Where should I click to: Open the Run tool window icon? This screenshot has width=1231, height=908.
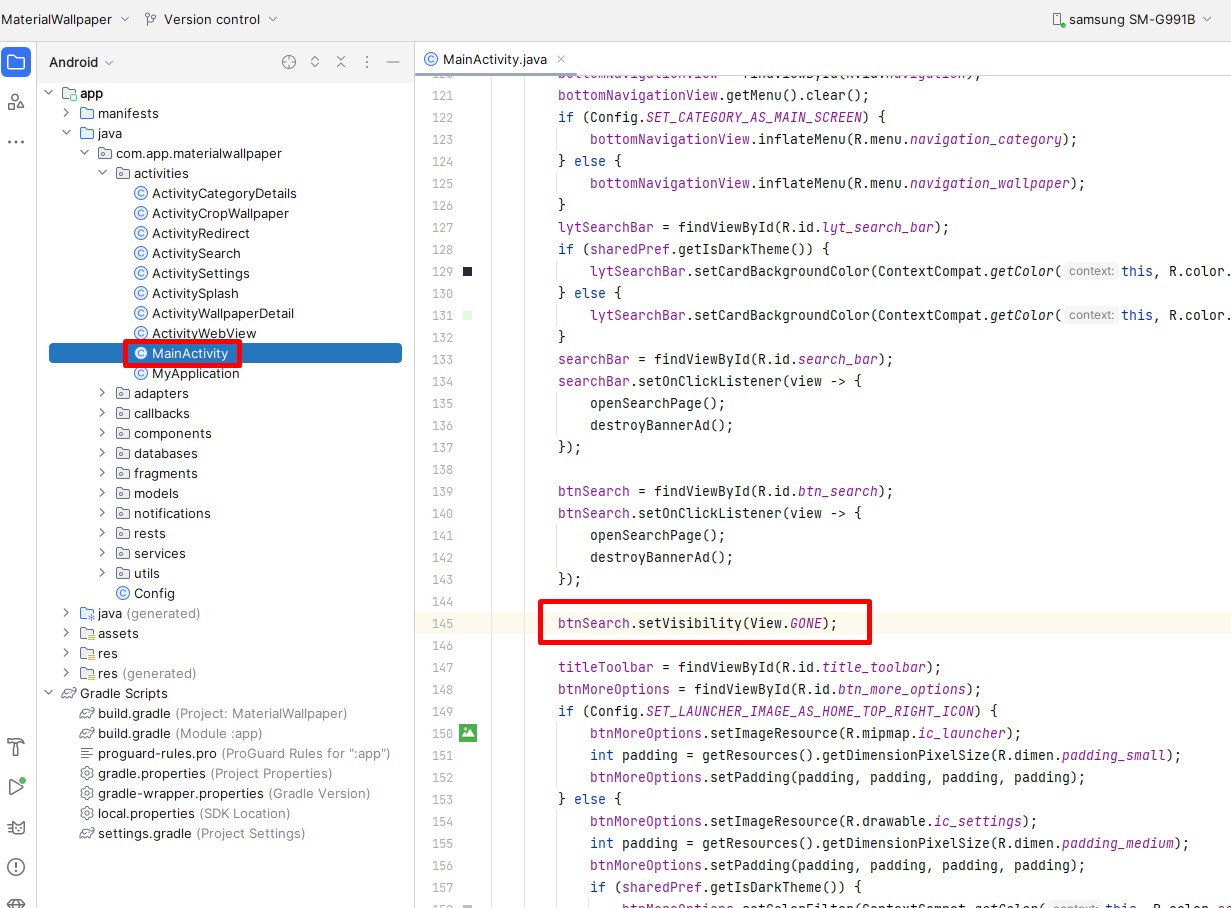coord(15,787)
